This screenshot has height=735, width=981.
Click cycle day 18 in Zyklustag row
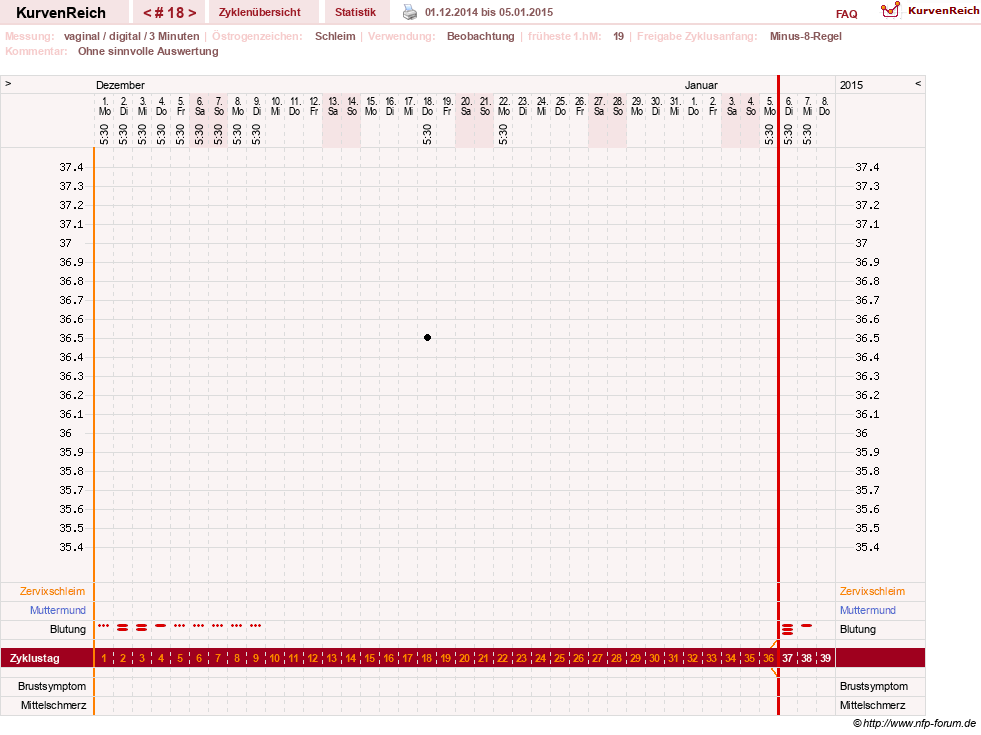pos(427,658)
